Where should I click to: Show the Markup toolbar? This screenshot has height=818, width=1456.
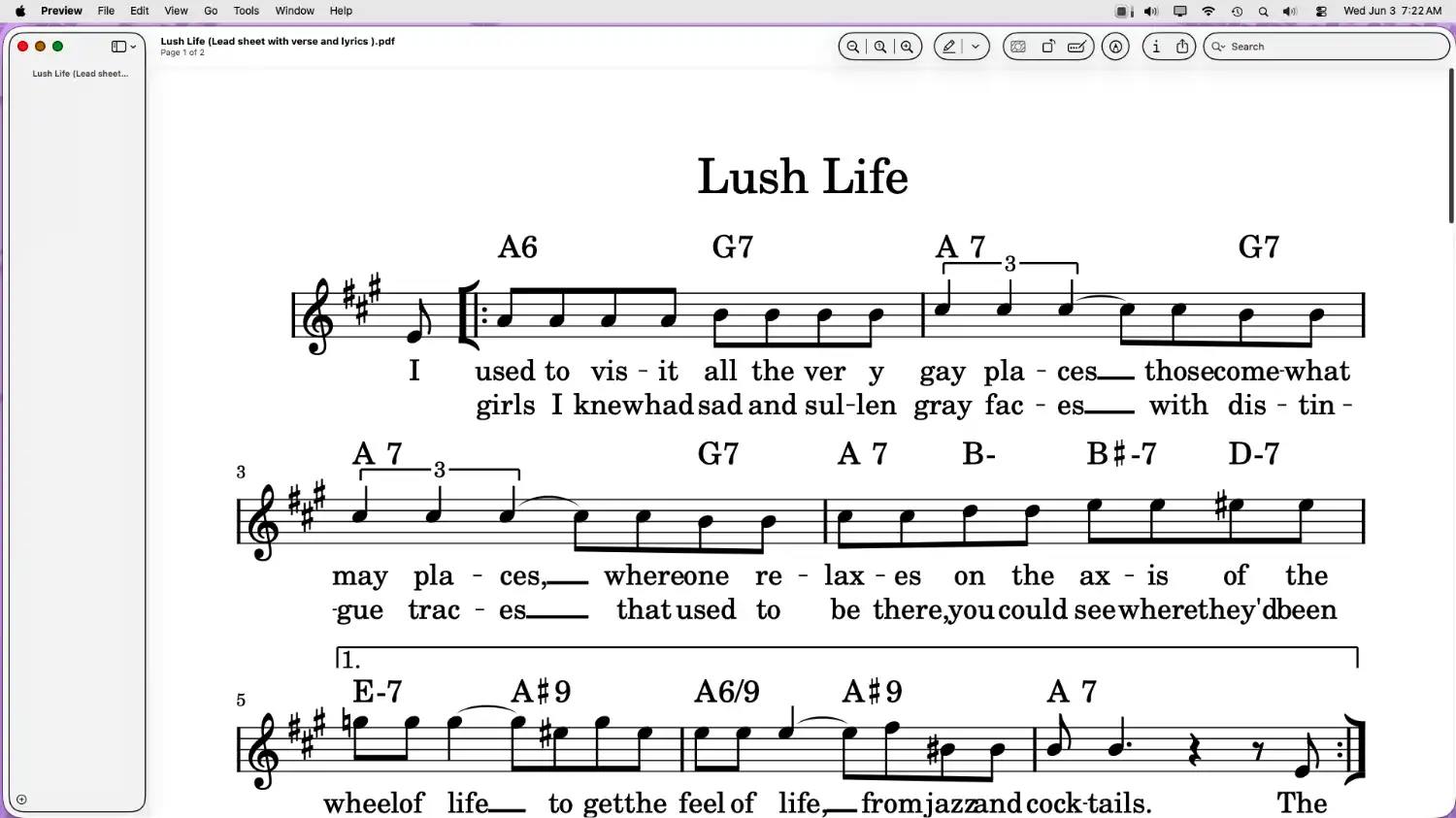[1116, 47]
